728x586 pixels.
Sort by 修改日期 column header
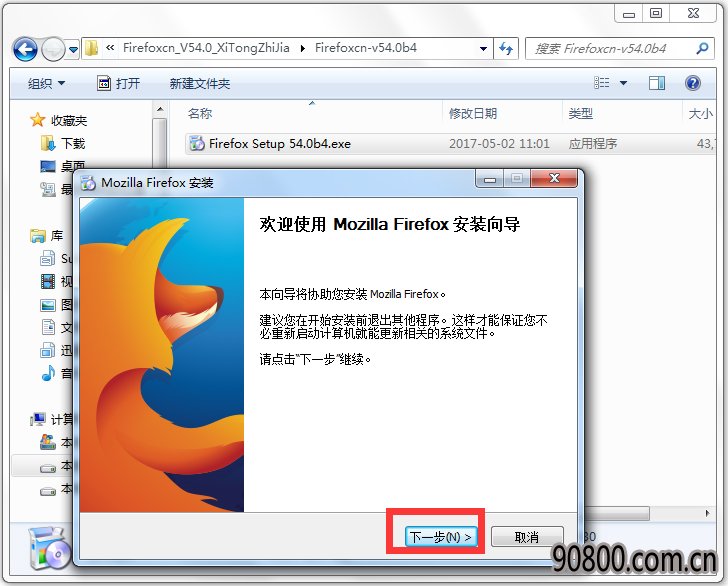point(473,113)
